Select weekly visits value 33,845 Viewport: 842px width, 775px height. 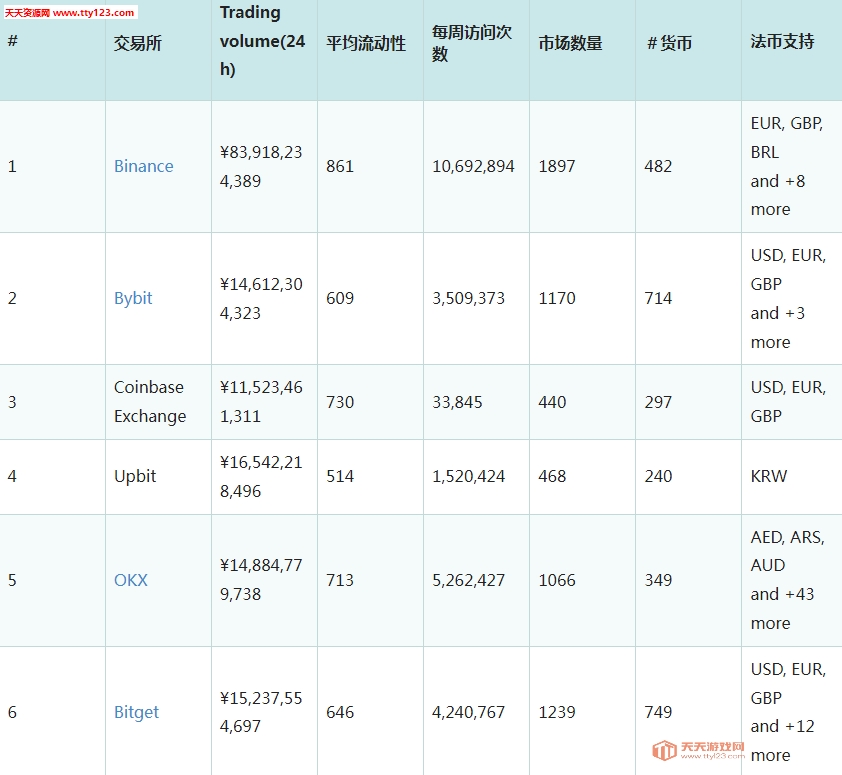(457, 402)
